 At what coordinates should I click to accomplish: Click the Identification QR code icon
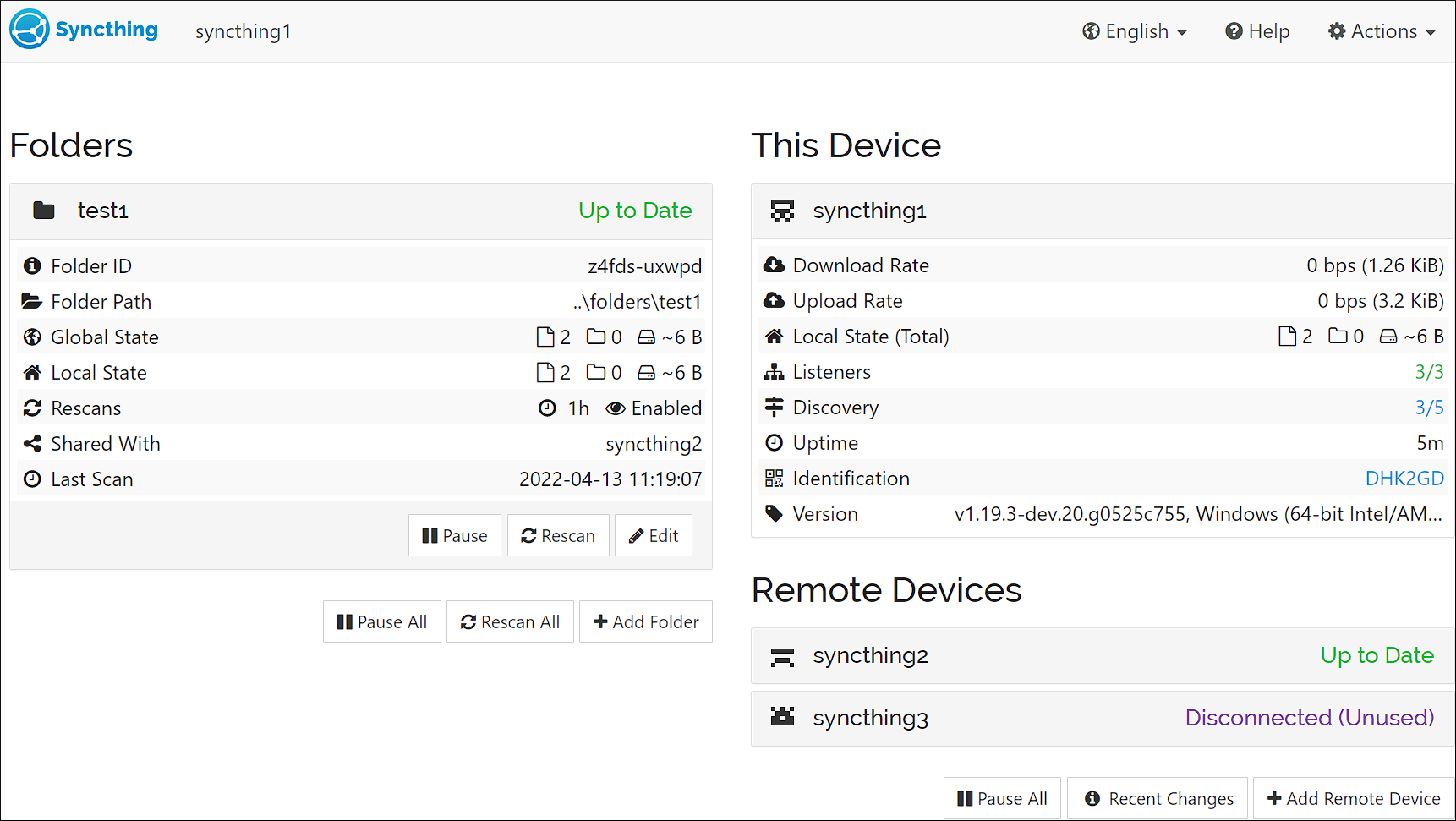(x=775, y=478)
